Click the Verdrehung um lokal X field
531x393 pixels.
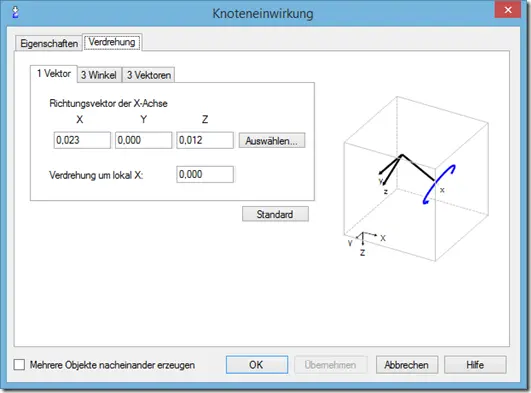pyautogui.click(x=205, y=174)
